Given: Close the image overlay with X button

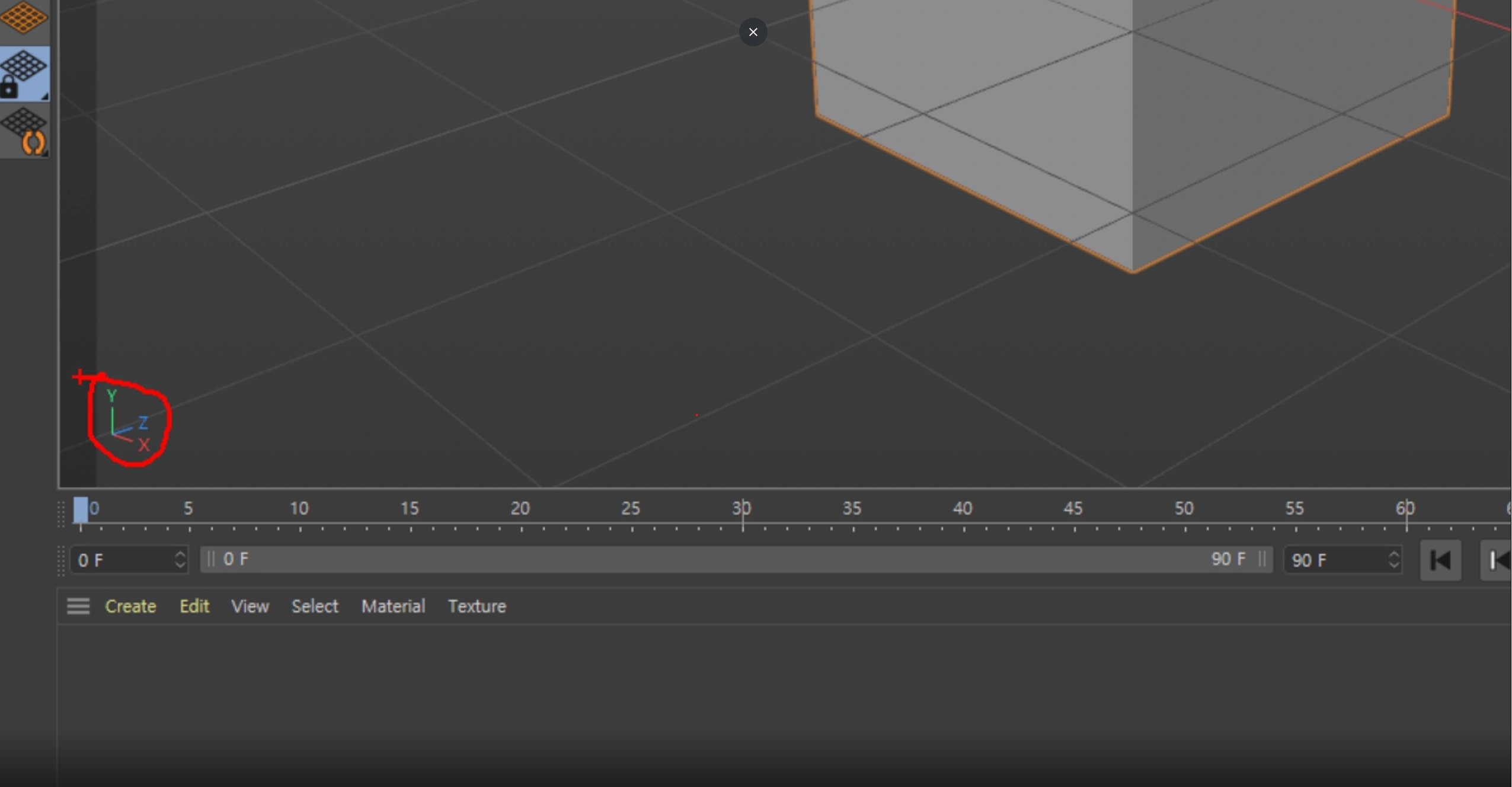Looking at the screenshot, I should pyautogui.click(x=753, y=32).
